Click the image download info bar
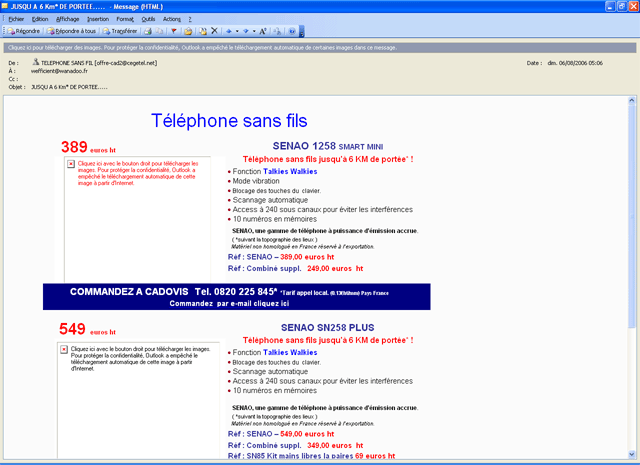 (x=320, y=48)
